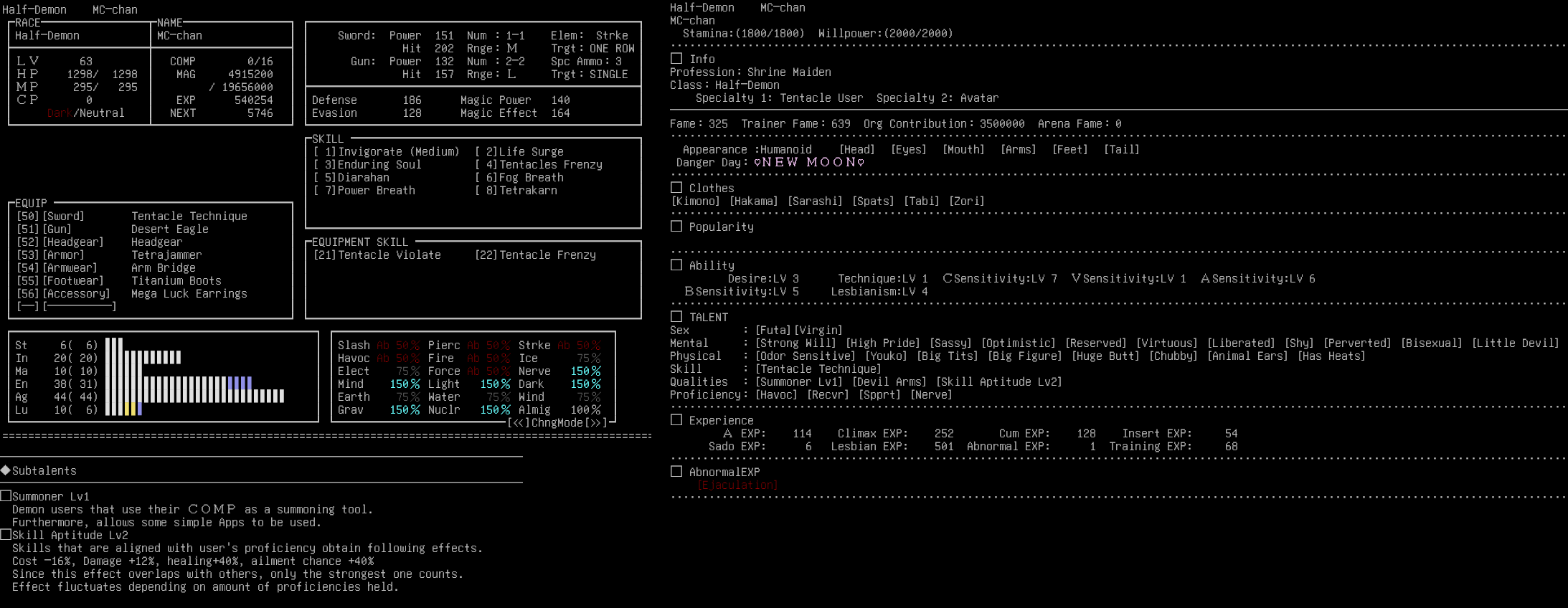Choose skill [5] Diarahan
The image size is (1568, 608).
point(351,178)
